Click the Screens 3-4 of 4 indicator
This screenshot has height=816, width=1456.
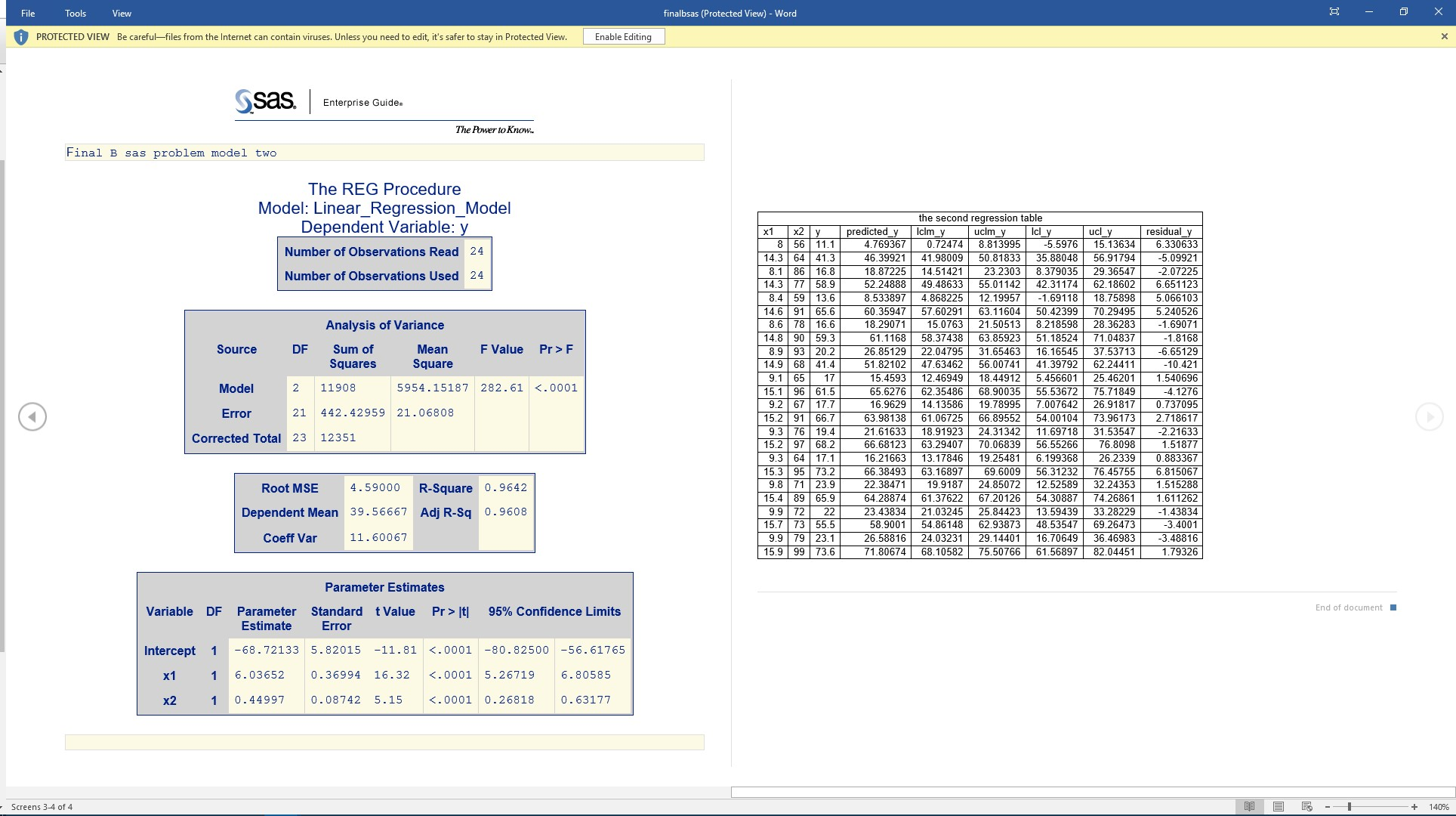tap(42, 807)
